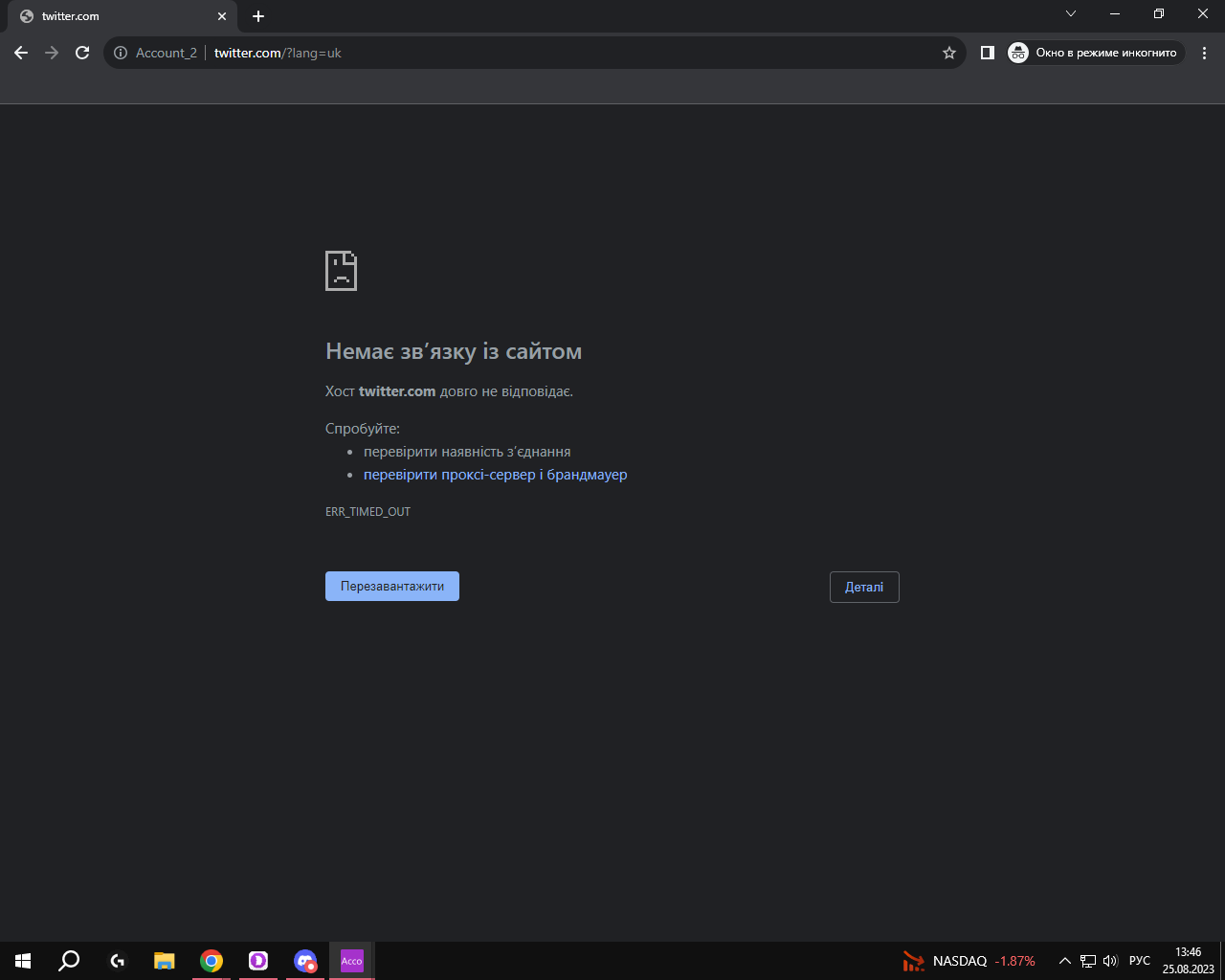Screen dimensions: 1225x980
Task: Open File Explorer from taskbar
Action: click(x=165, y=961)
